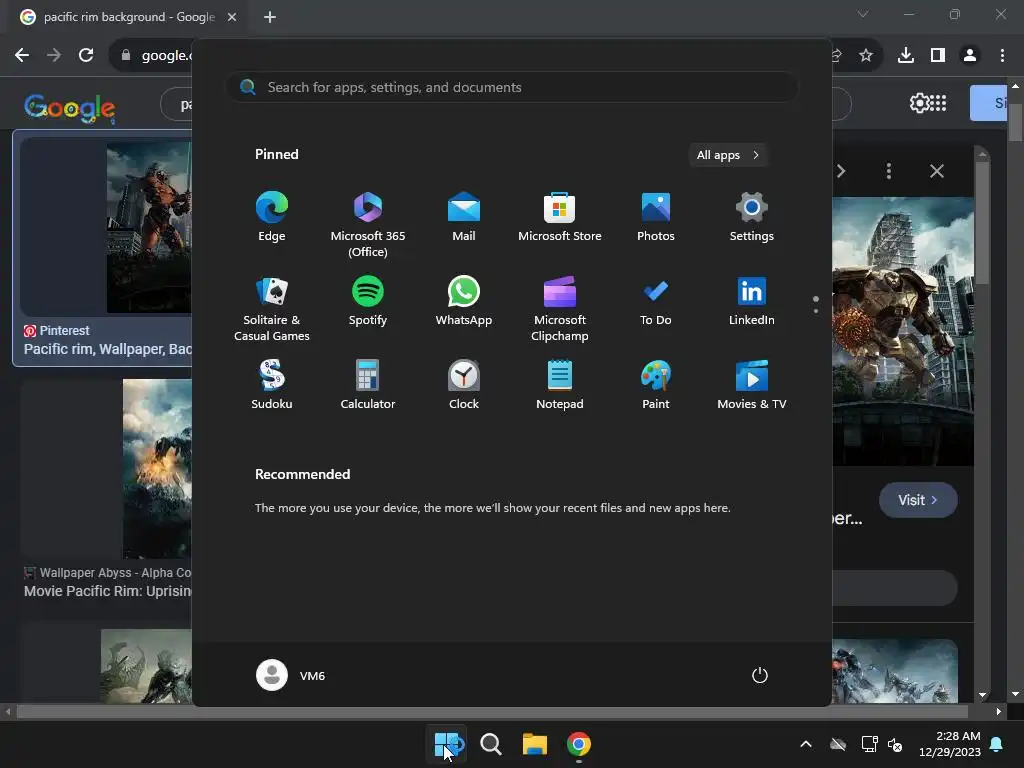
Task: Open the Google apps grid
Action: pyautogui.click(x=938, y=103)
